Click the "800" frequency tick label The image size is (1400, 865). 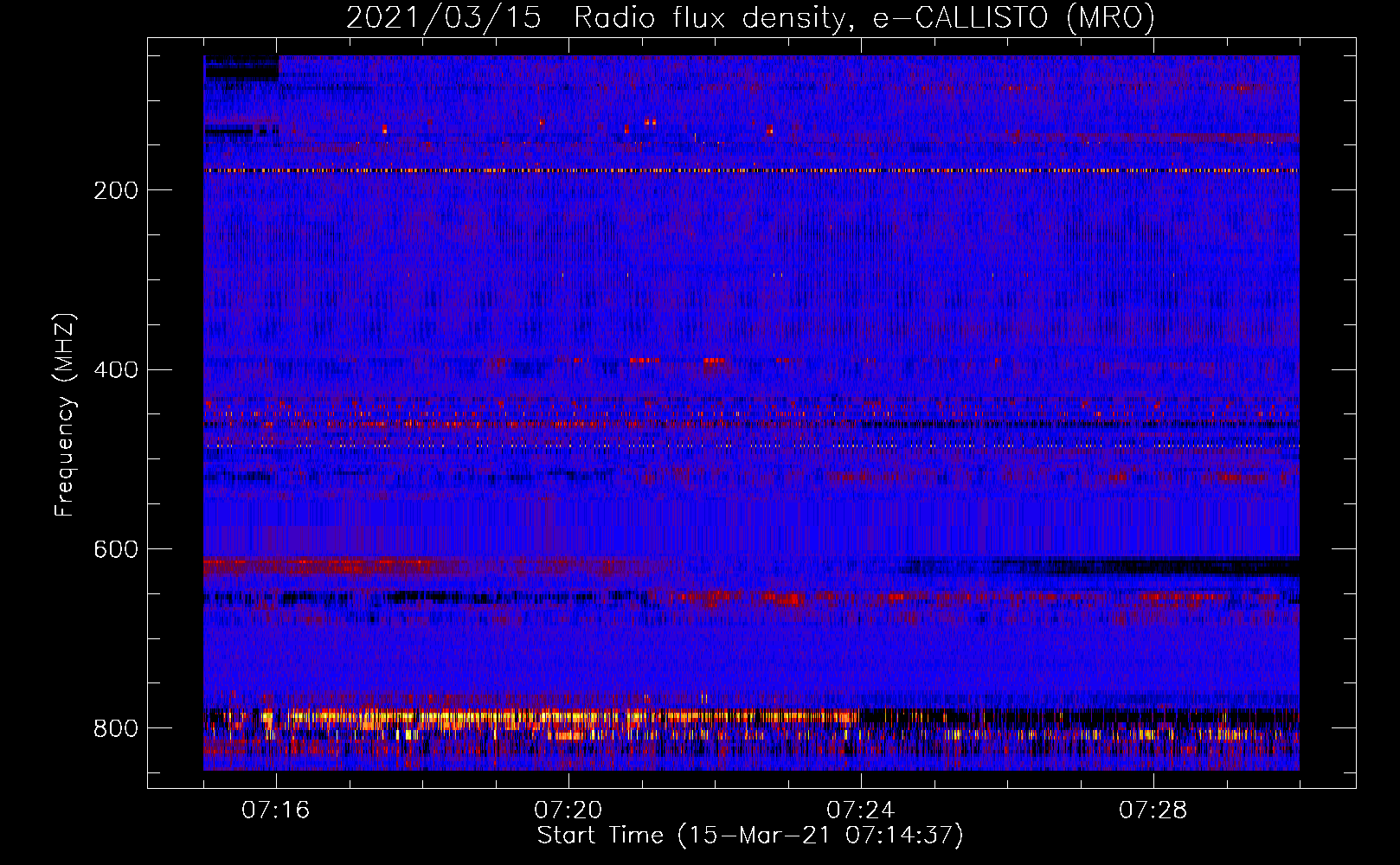(116, 729)
